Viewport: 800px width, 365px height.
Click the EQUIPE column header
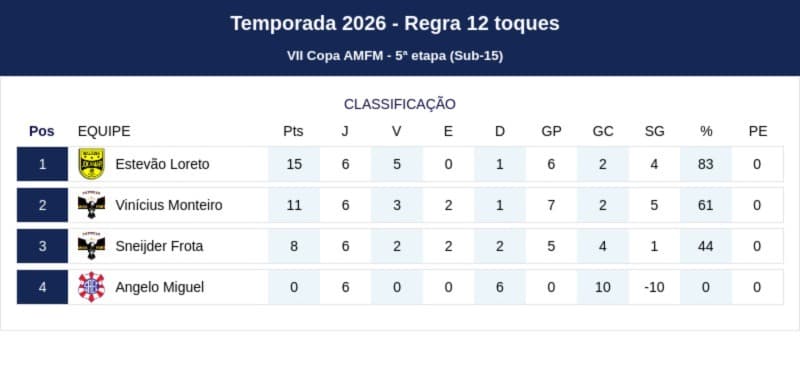point(104,131)
